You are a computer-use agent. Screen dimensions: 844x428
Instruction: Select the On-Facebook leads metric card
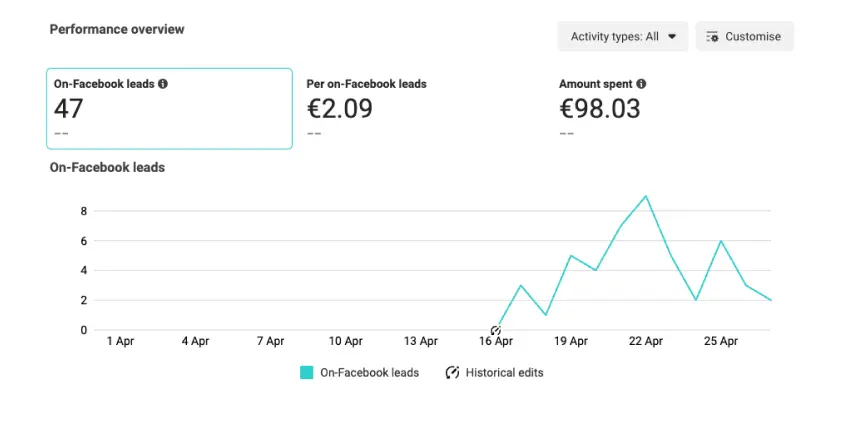point(170,108)
